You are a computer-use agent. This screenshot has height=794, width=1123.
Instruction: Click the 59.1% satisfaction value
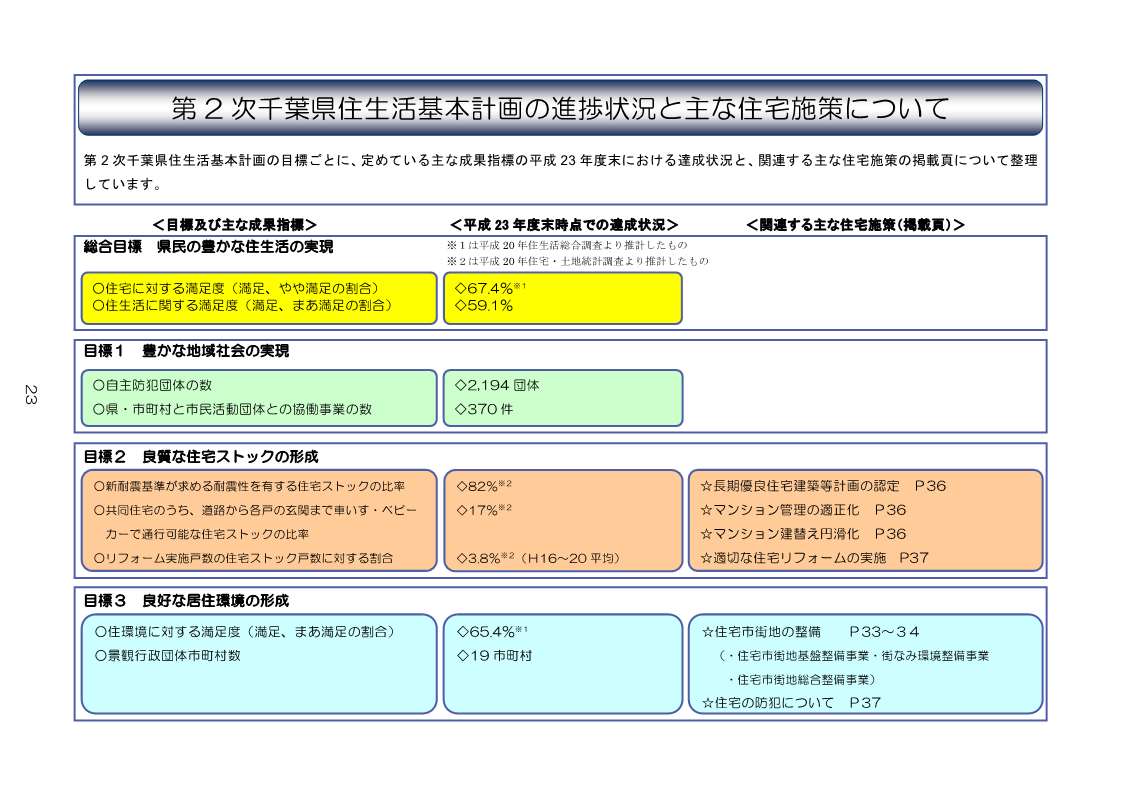point(484,306)
